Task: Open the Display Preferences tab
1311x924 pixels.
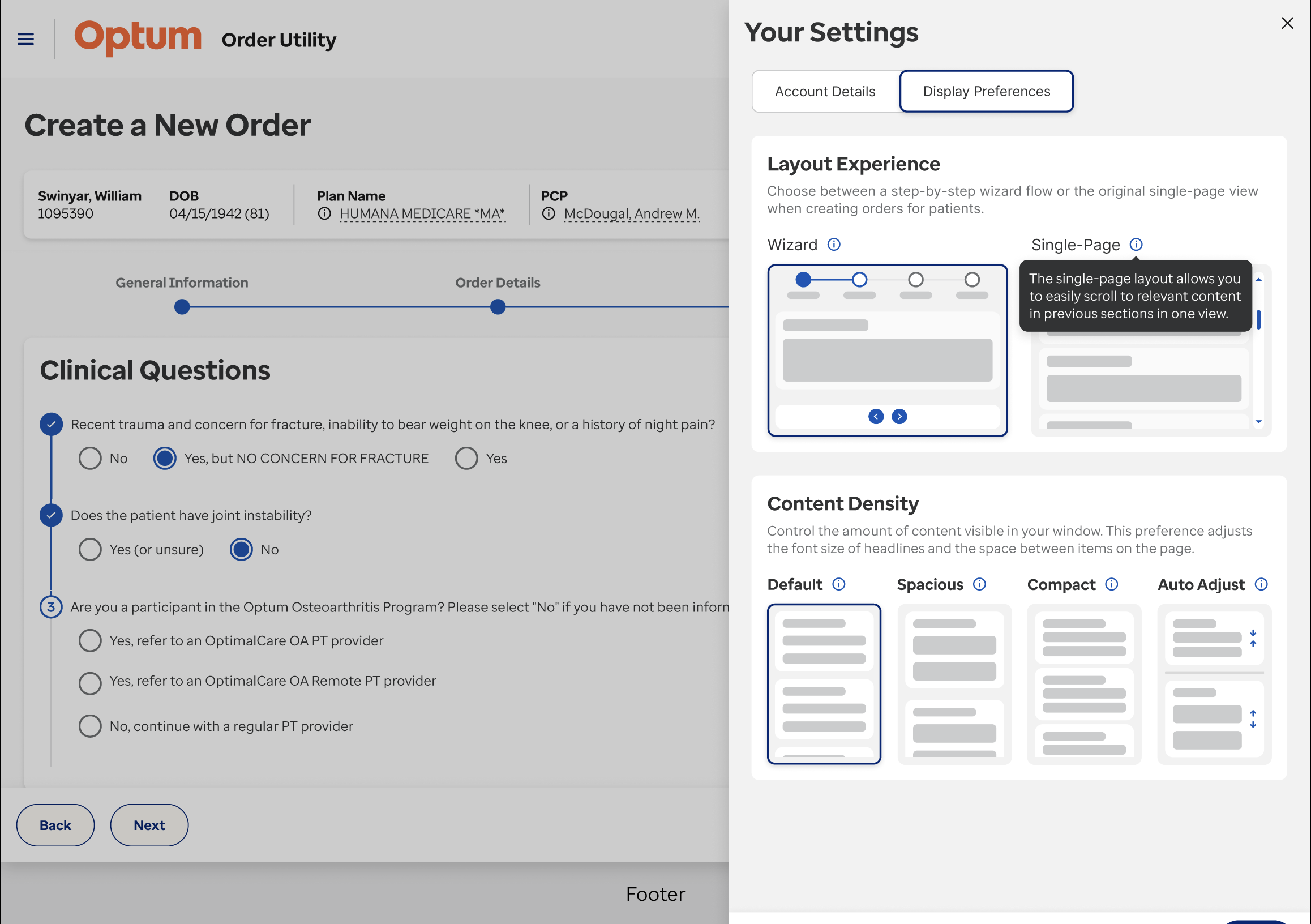Action: 986,91
